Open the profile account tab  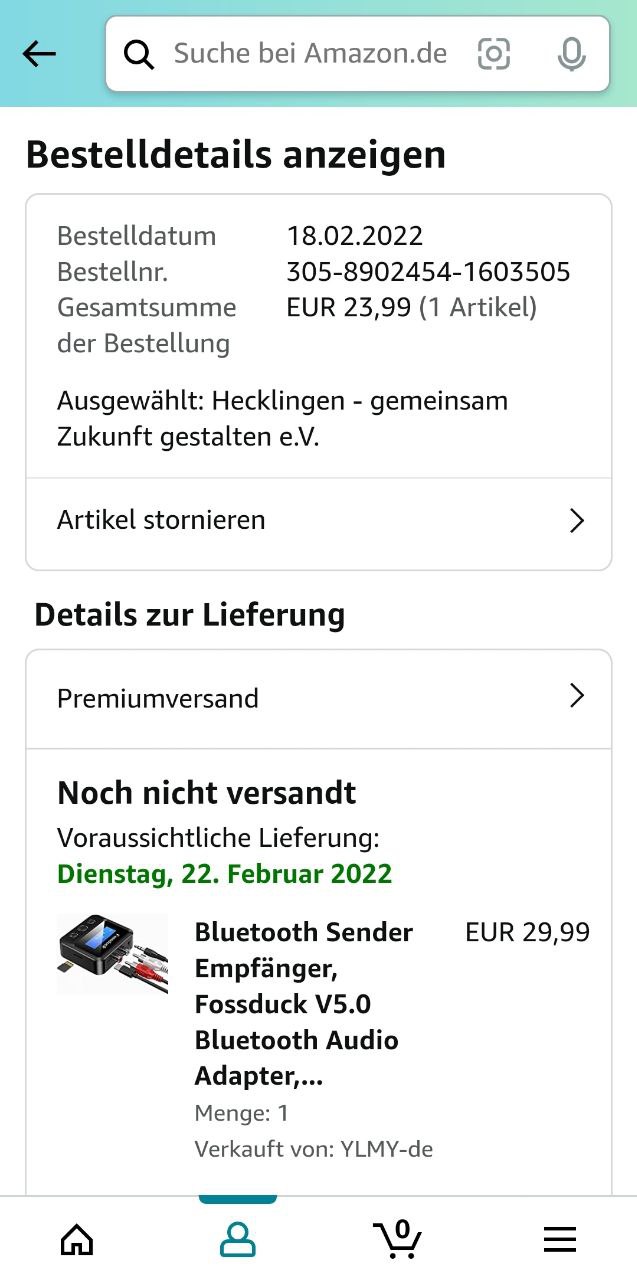click(x=238, y=1240)
